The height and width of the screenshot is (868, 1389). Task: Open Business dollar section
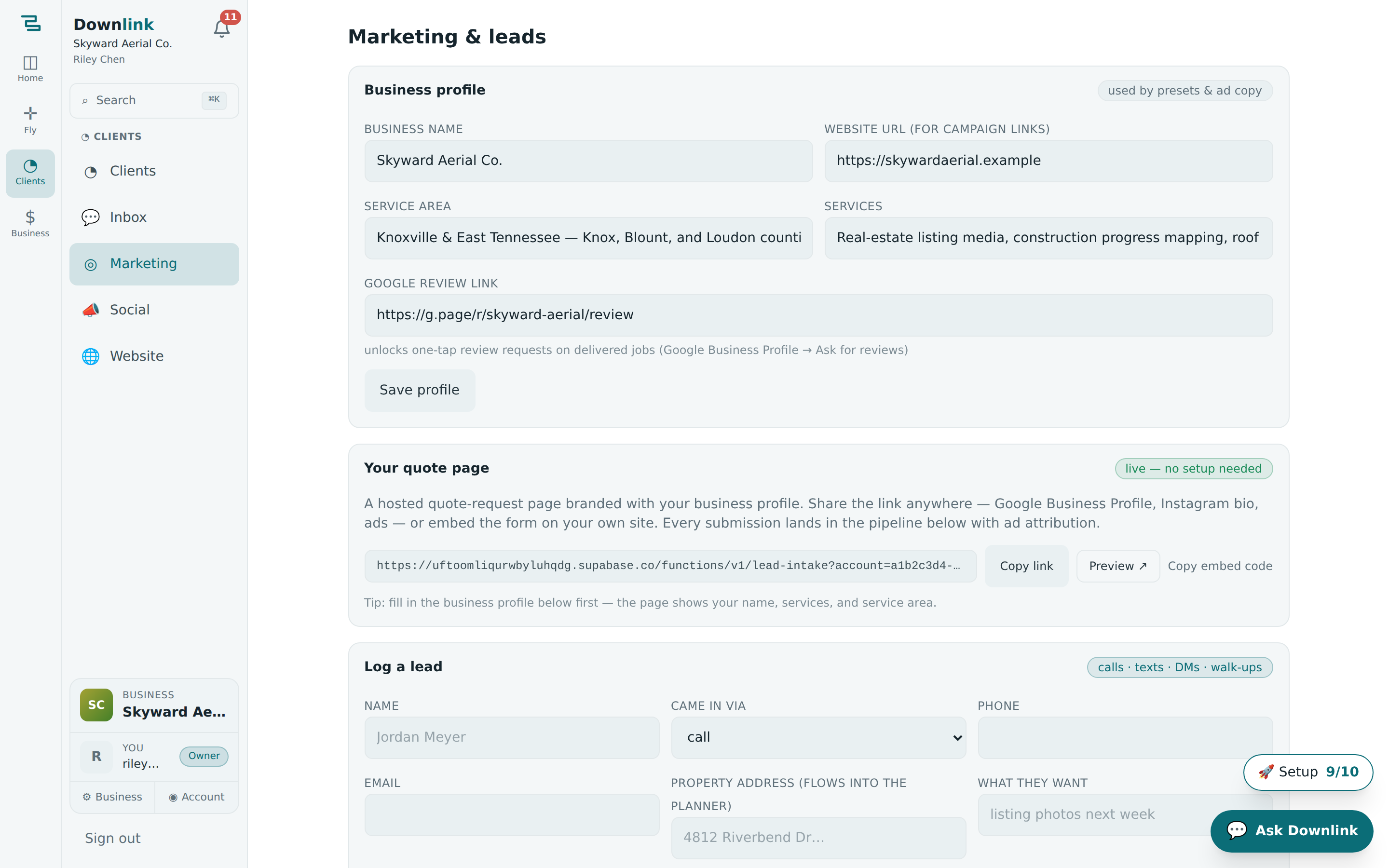click(30, 224)
